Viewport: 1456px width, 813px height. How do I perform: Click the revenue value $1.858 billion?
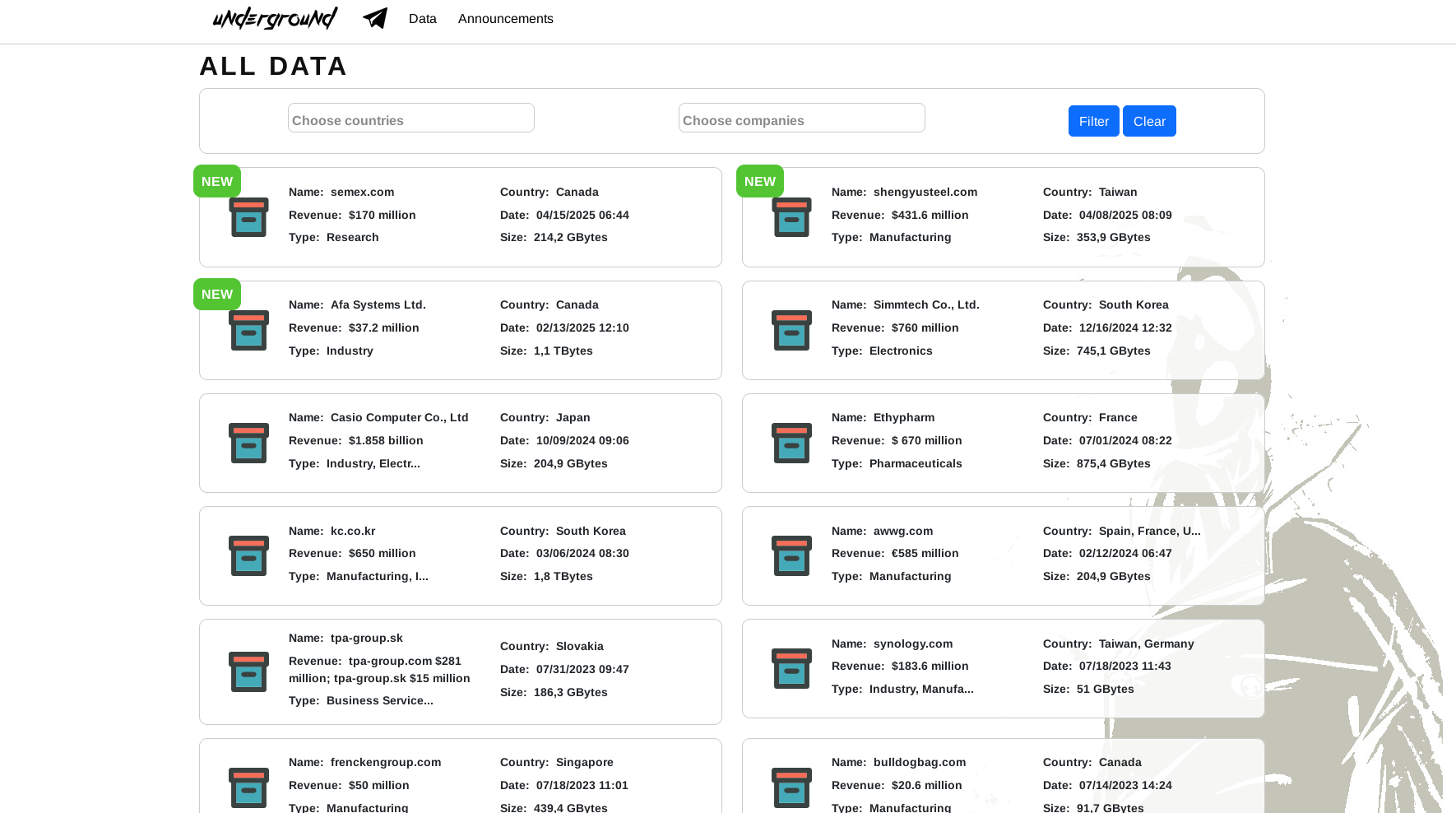(x=386, y=440)
